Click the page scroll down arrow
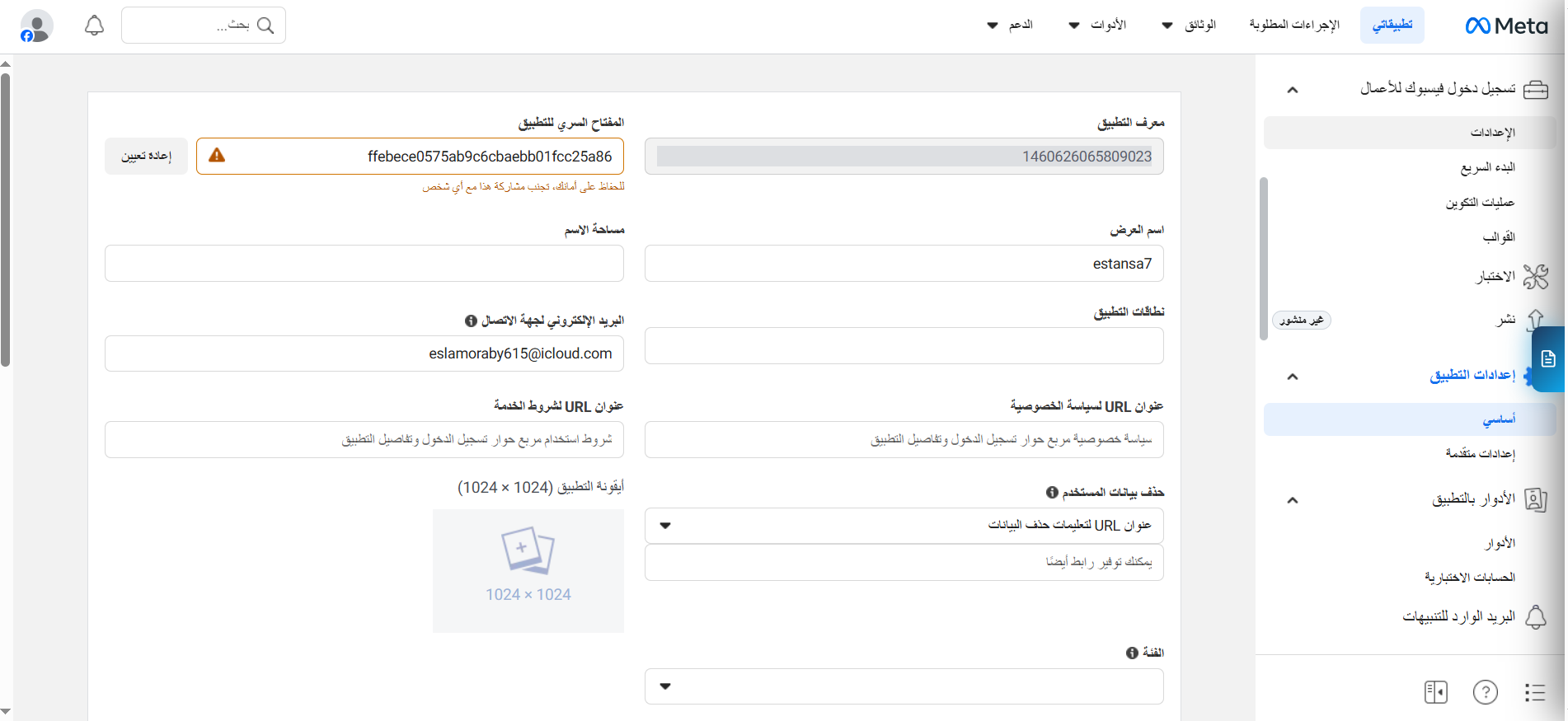Image resolution: width=1568 pixels, height=721 pixels. coord(6,711)
